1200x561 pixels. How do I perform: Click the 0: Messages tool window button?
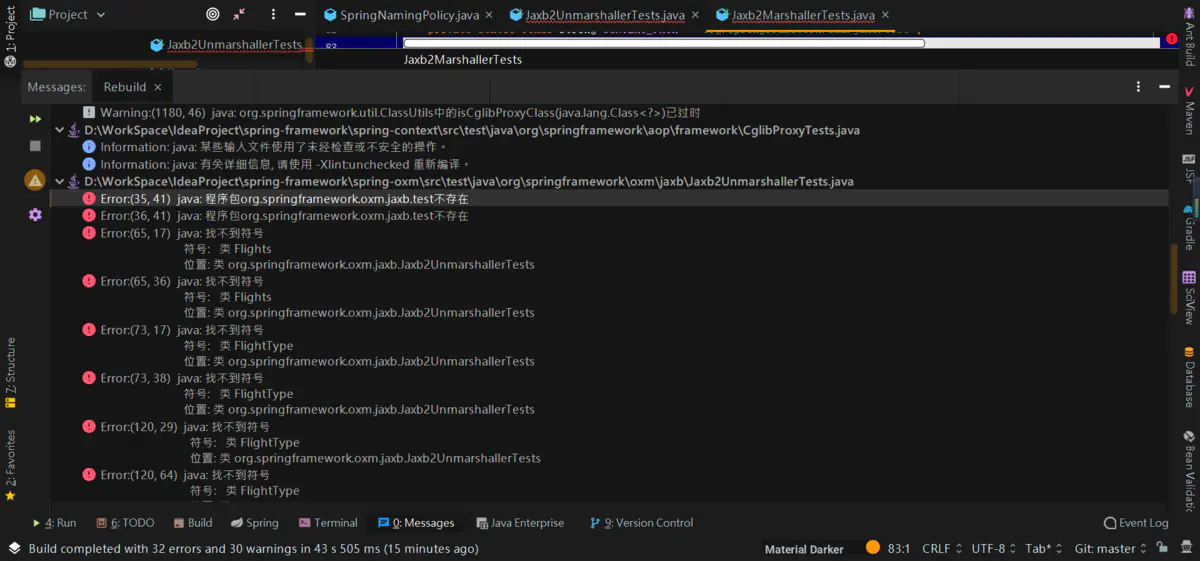click(x=416, y=523)
